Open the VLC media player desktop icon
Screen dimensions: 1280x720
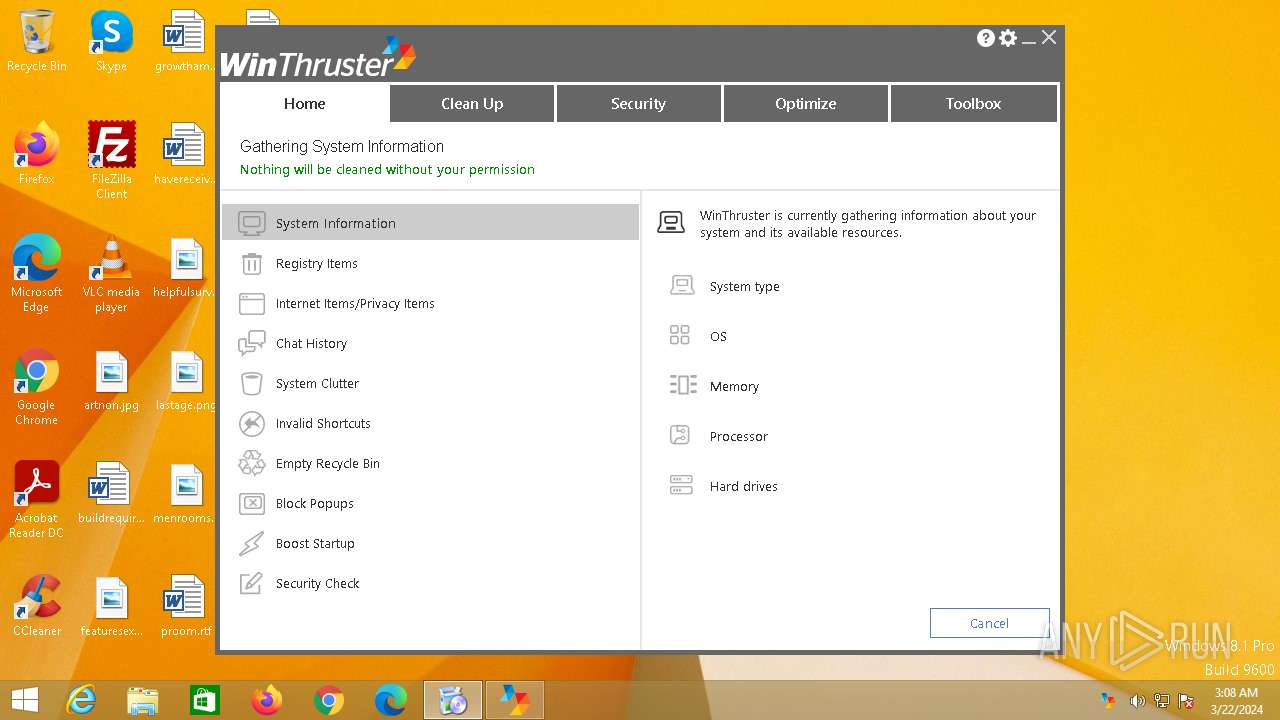coord(111,274)
